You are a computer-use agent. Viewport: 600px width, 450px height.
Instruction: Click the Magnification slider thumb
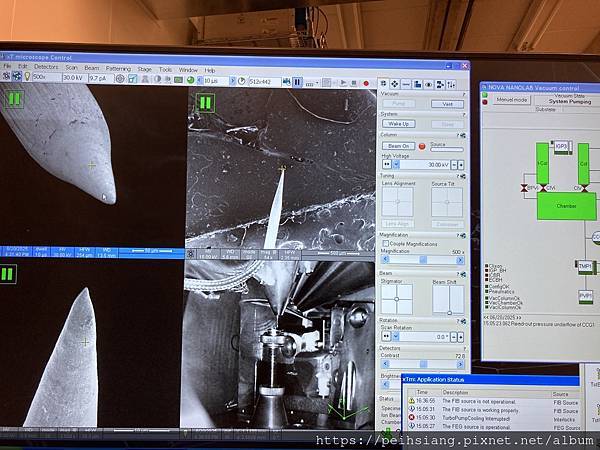[422, 260]
